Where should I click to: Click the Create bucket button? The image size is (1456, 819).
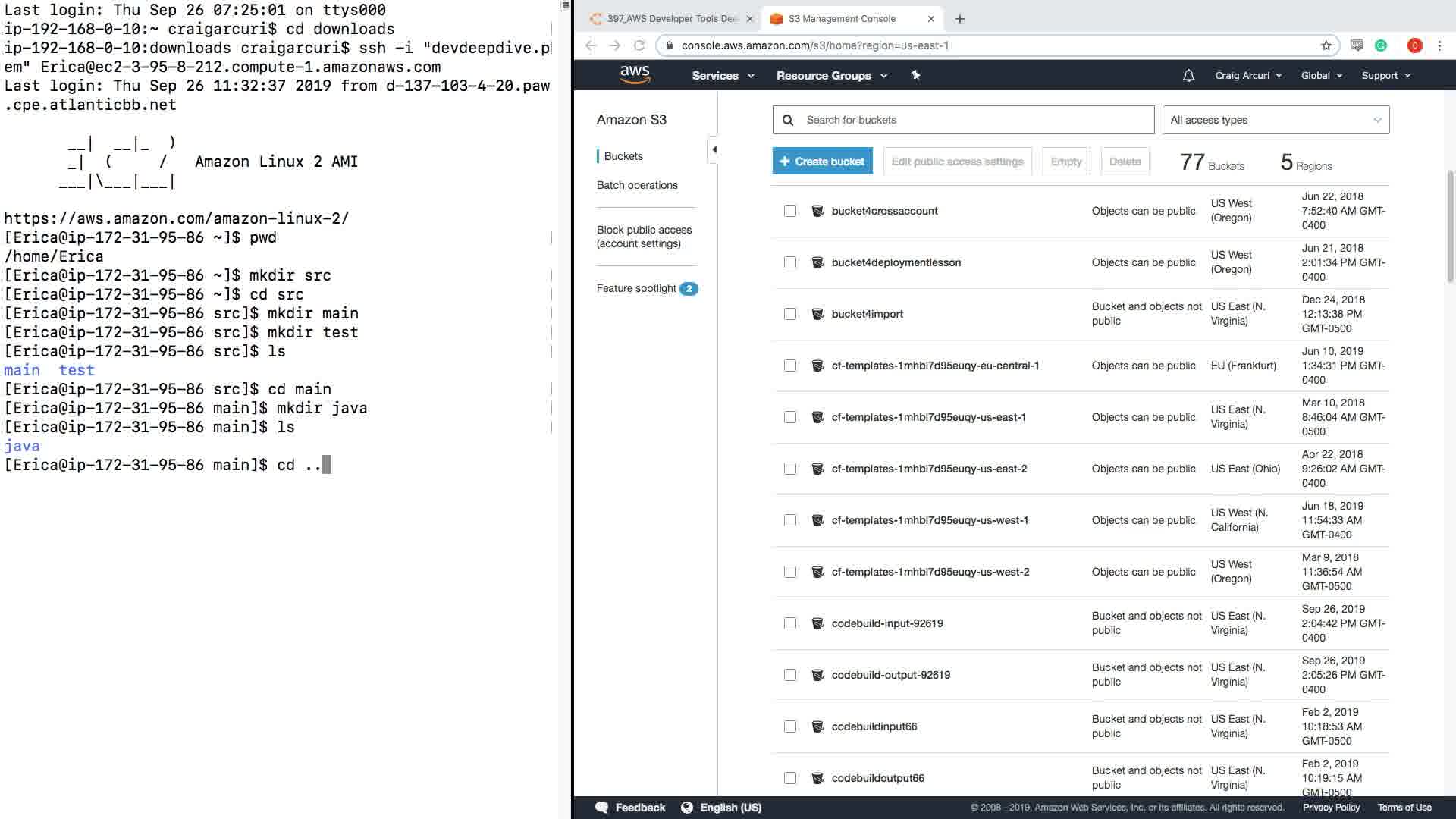[x=822, y=161]
